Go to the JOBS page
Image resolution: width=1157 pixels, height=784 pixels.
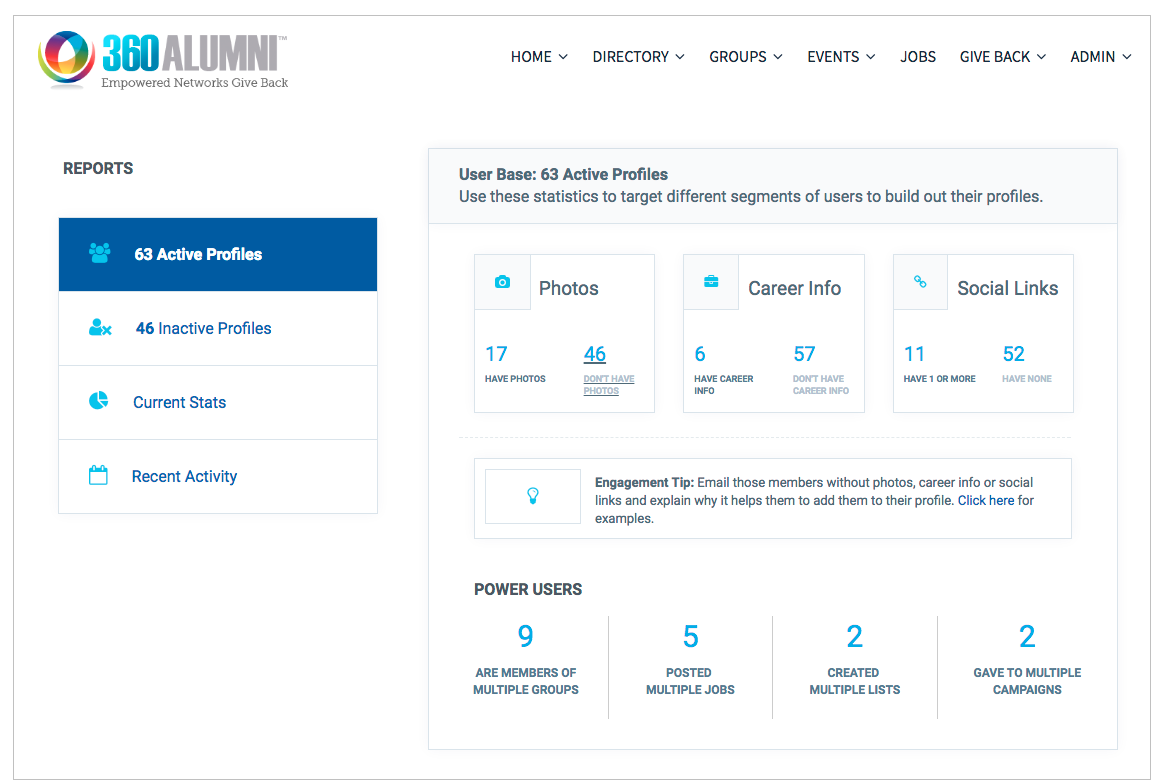(x=918, y=57)
